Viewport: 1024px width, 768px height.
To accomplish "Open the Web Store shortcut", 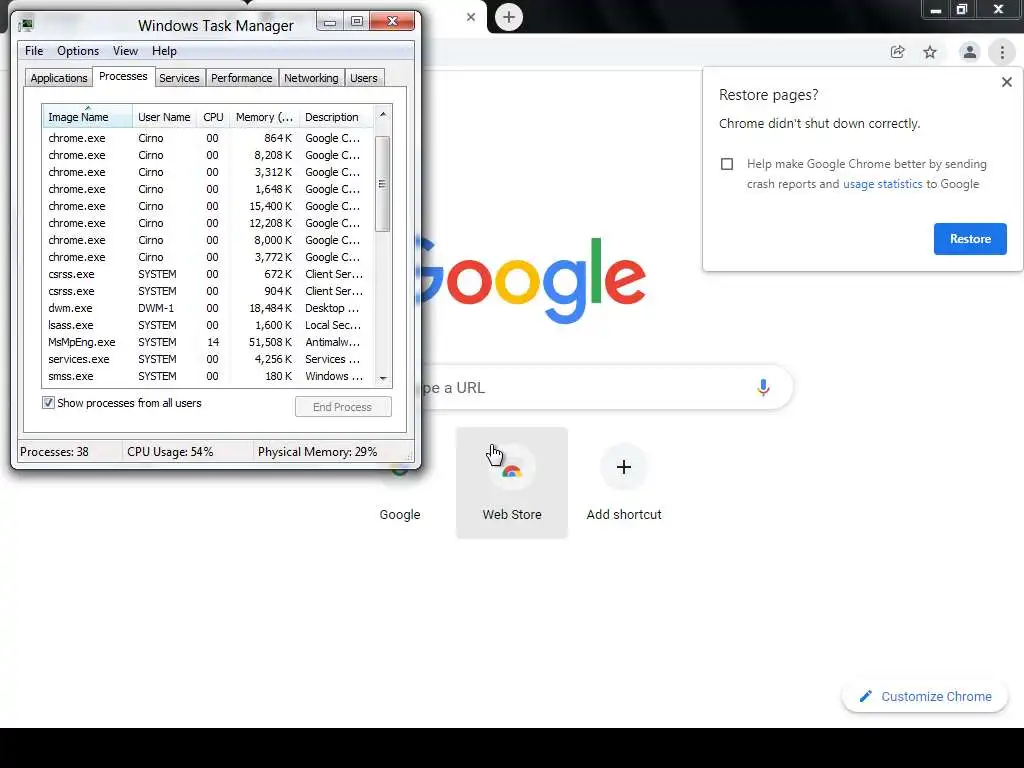I will tap(512, 483).
